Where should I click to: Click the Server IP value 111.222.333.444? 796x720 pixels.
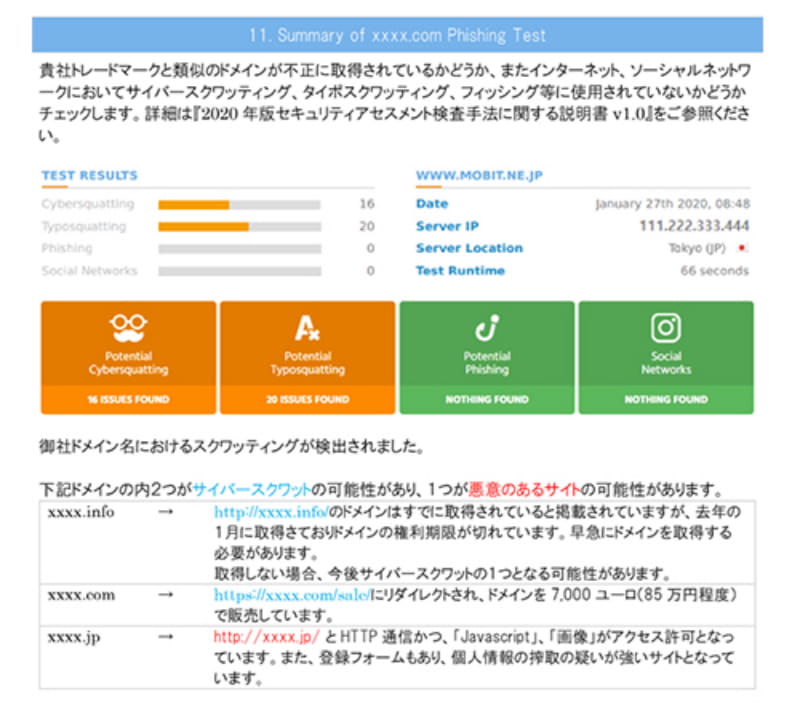(x=693, y=226)
